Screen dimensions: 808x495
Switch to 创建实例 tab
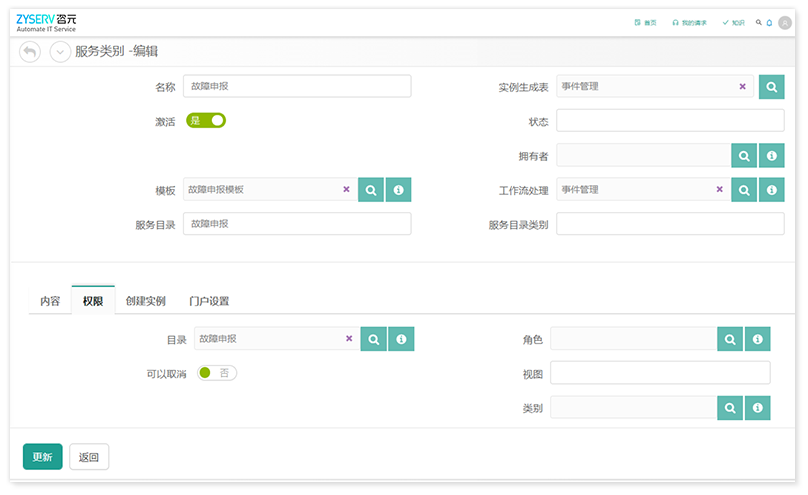146,301
